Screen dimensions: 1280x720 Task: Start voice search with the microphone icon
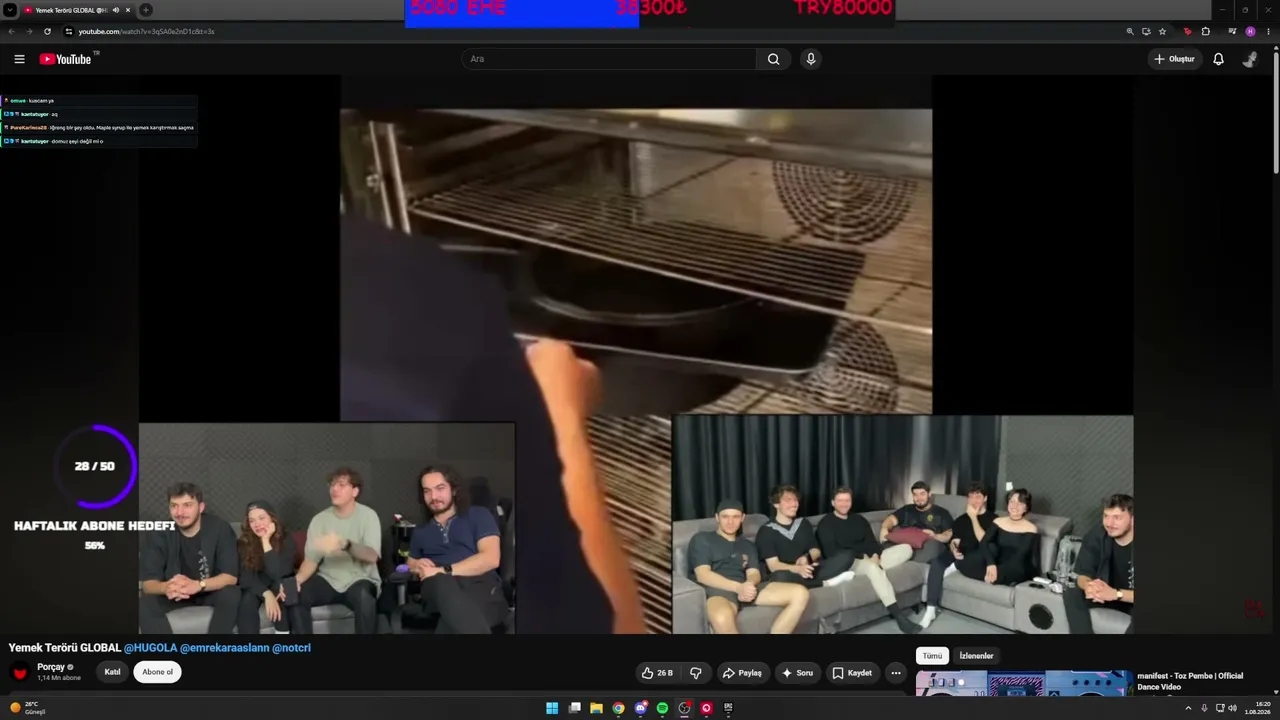pyautogui.click(x=811, y=59)
